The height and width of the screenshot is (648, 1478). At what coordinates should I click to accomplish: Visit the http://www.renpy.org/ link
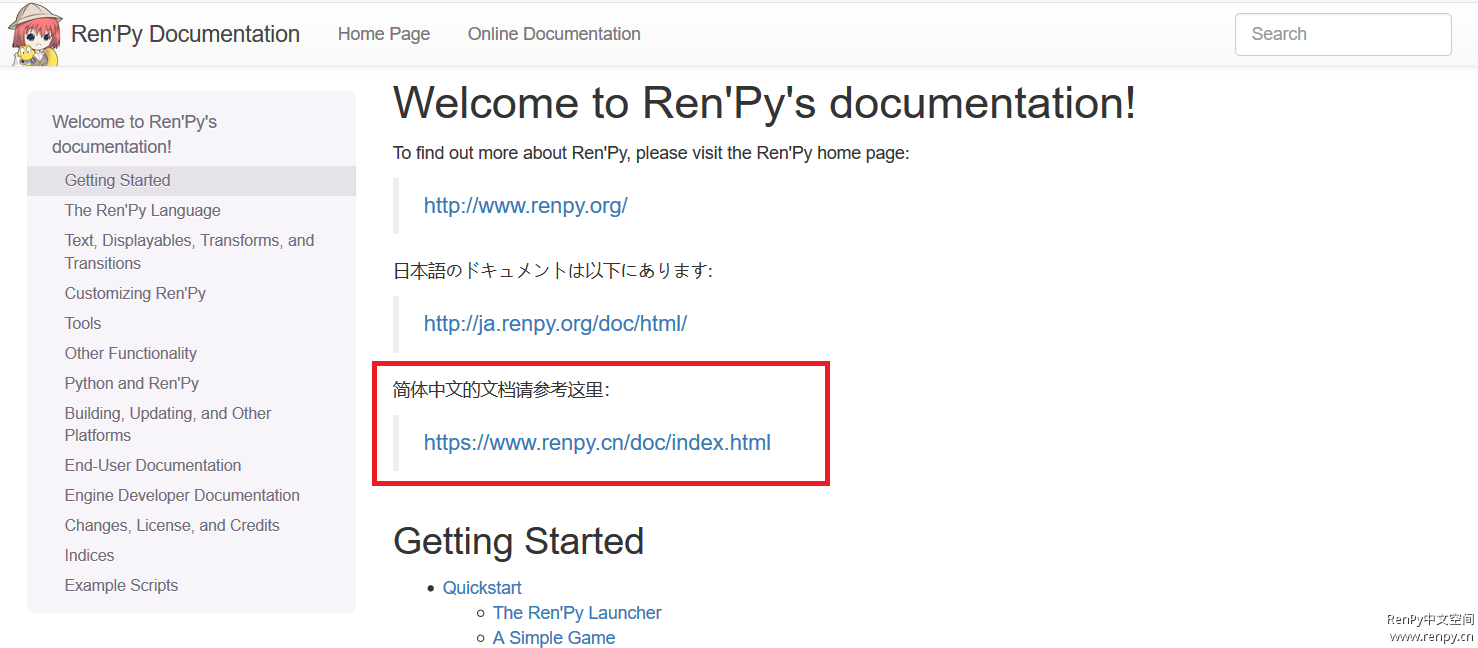526,206
